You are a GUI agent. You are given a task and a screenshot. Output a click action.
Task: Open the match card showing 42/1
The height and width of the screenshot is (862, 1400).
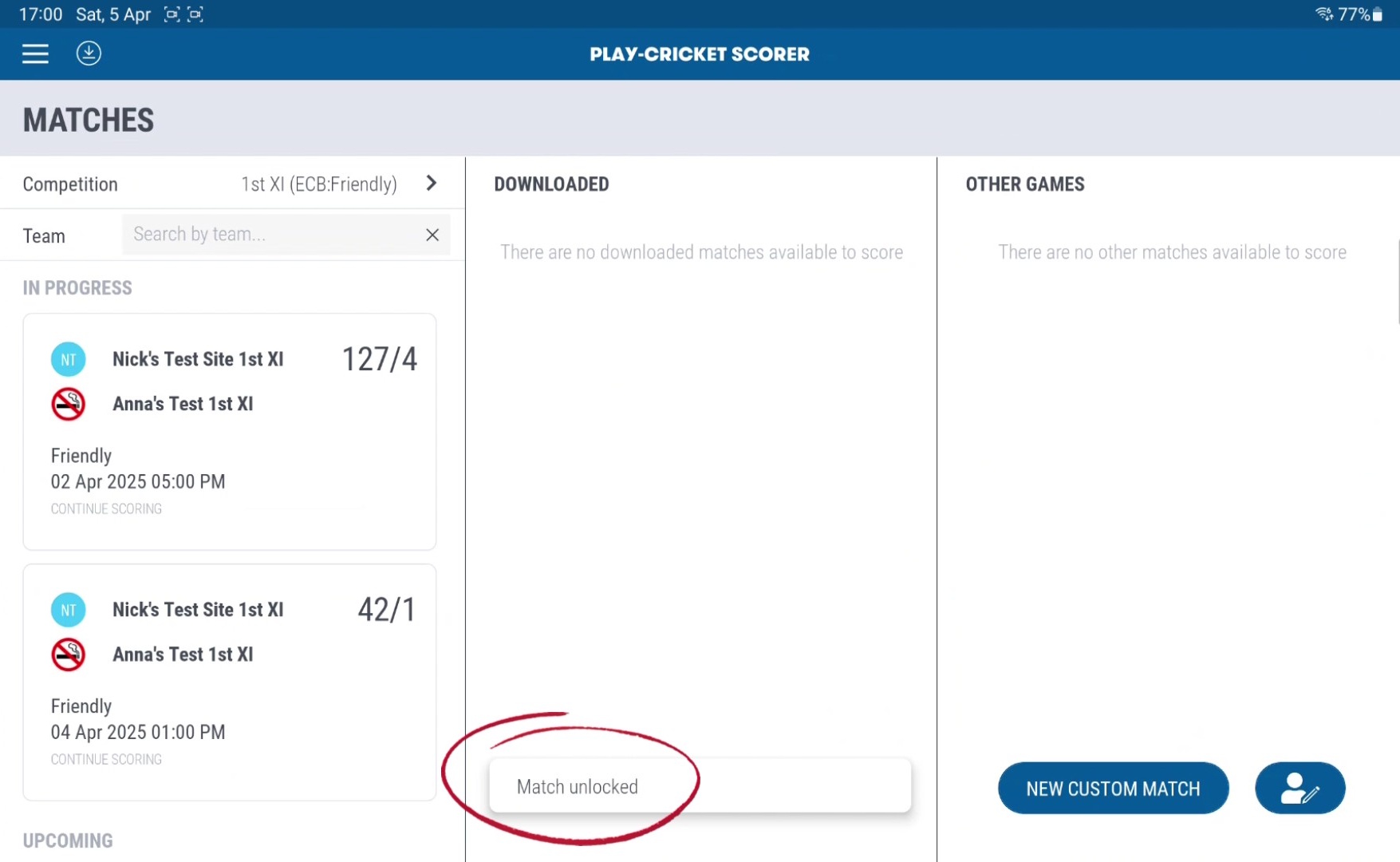point(230,682)
